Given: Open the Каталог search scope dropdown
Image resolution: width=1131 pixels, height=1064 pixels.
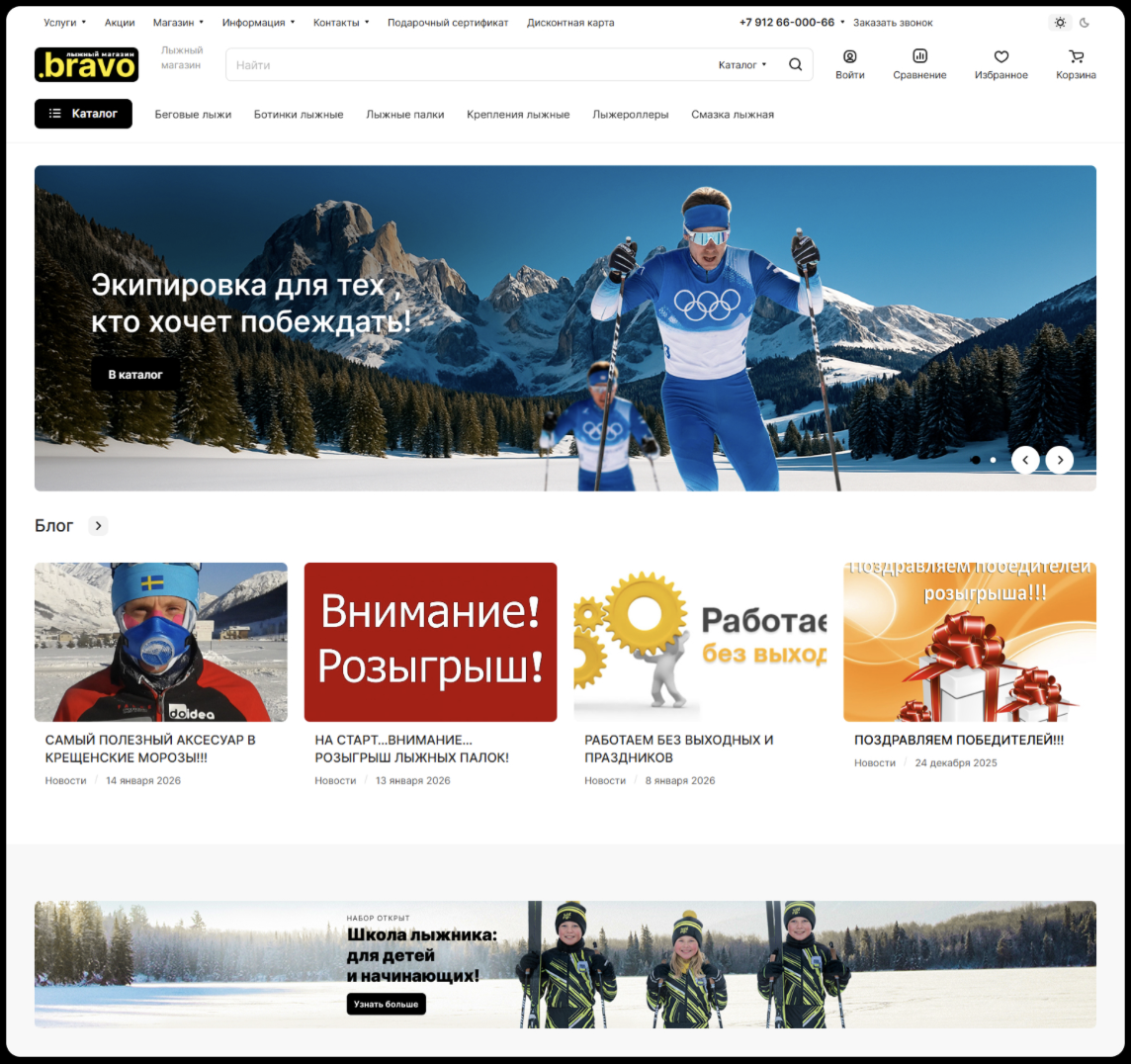Looking at the screenshot, I should 742,65.
